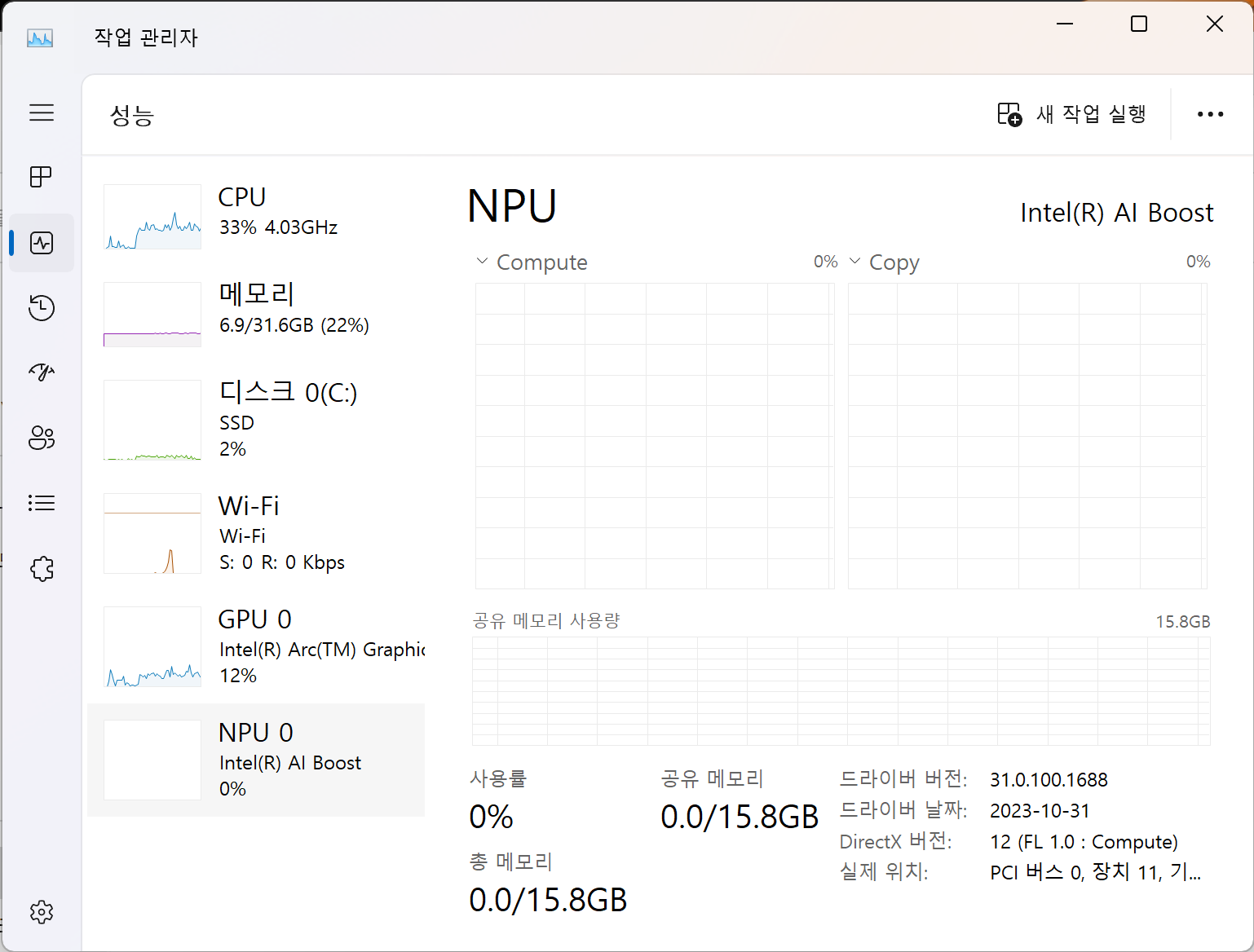This screenshot has height=952, width=1254.
Task: Click the DirectX 버전 label
Action: 896,841
